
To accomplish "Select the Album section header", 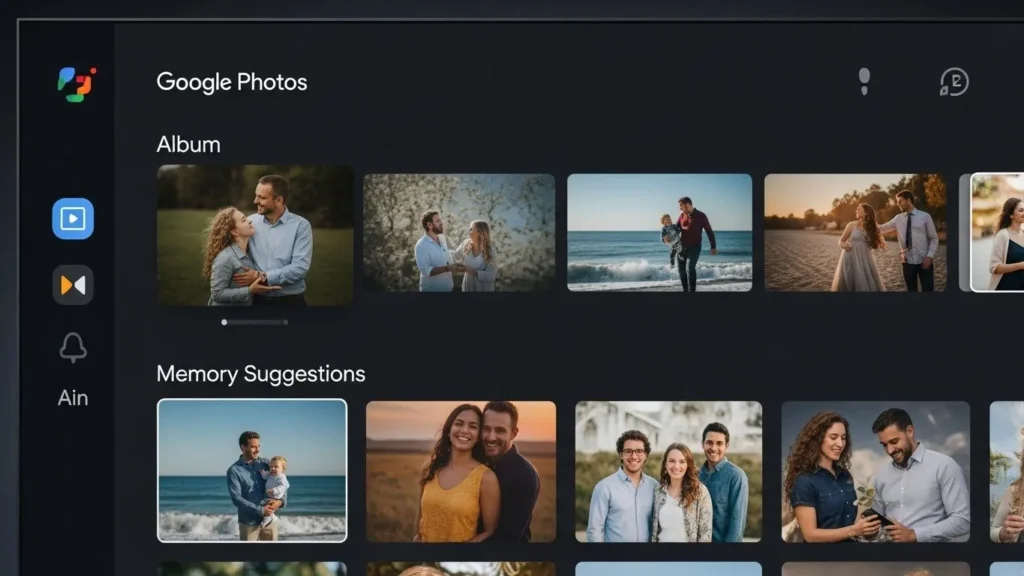I will click(x=188, y=144).
